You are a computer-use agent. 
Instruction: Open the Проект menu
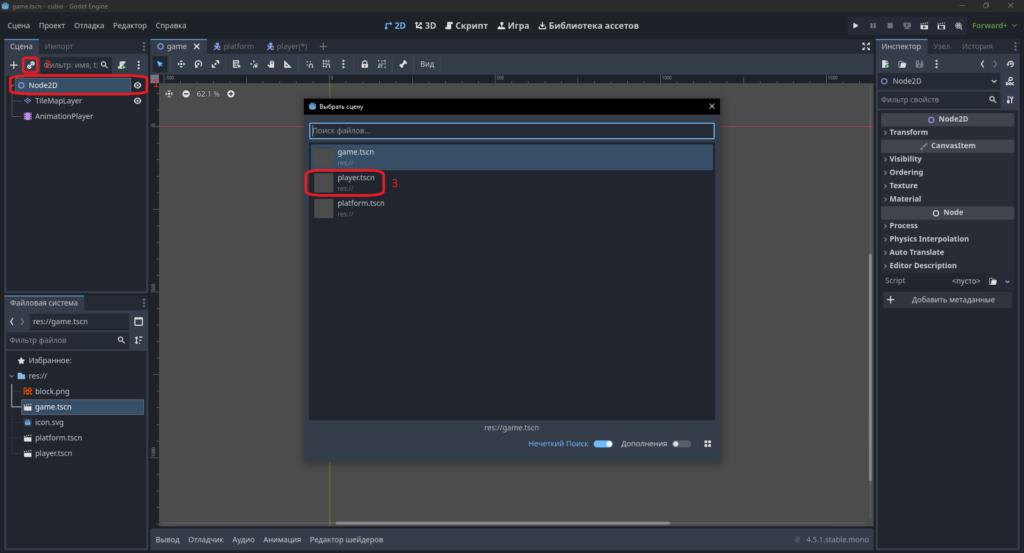click(52, 25)
